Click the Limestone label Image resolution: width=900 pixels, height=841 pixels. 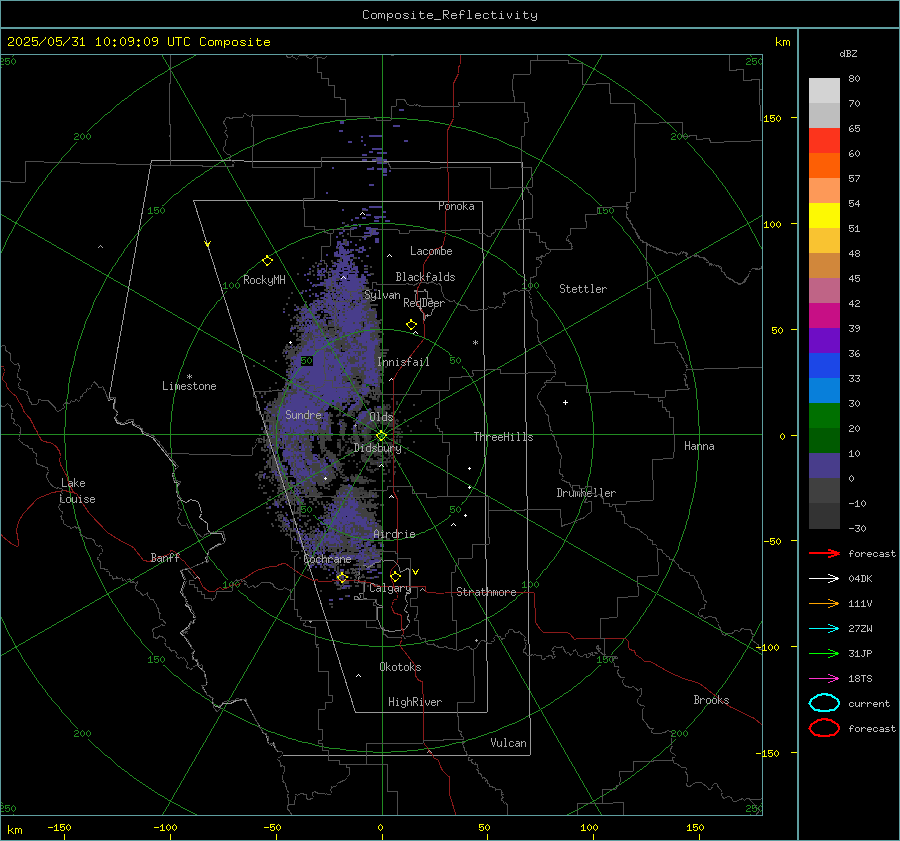coord(189,386)
